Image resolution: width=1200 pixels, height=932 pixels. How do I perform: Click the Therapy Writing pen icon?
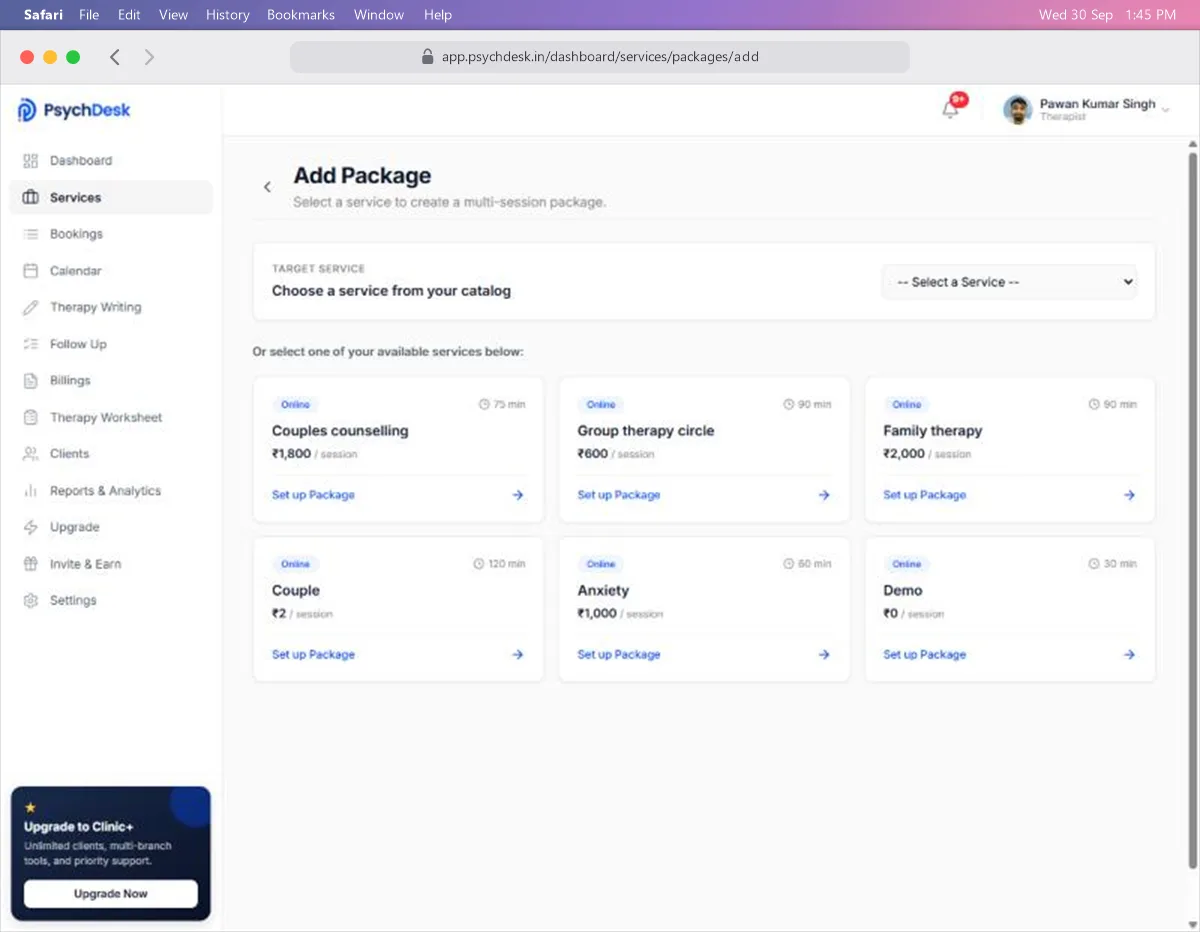pos(30,308)
